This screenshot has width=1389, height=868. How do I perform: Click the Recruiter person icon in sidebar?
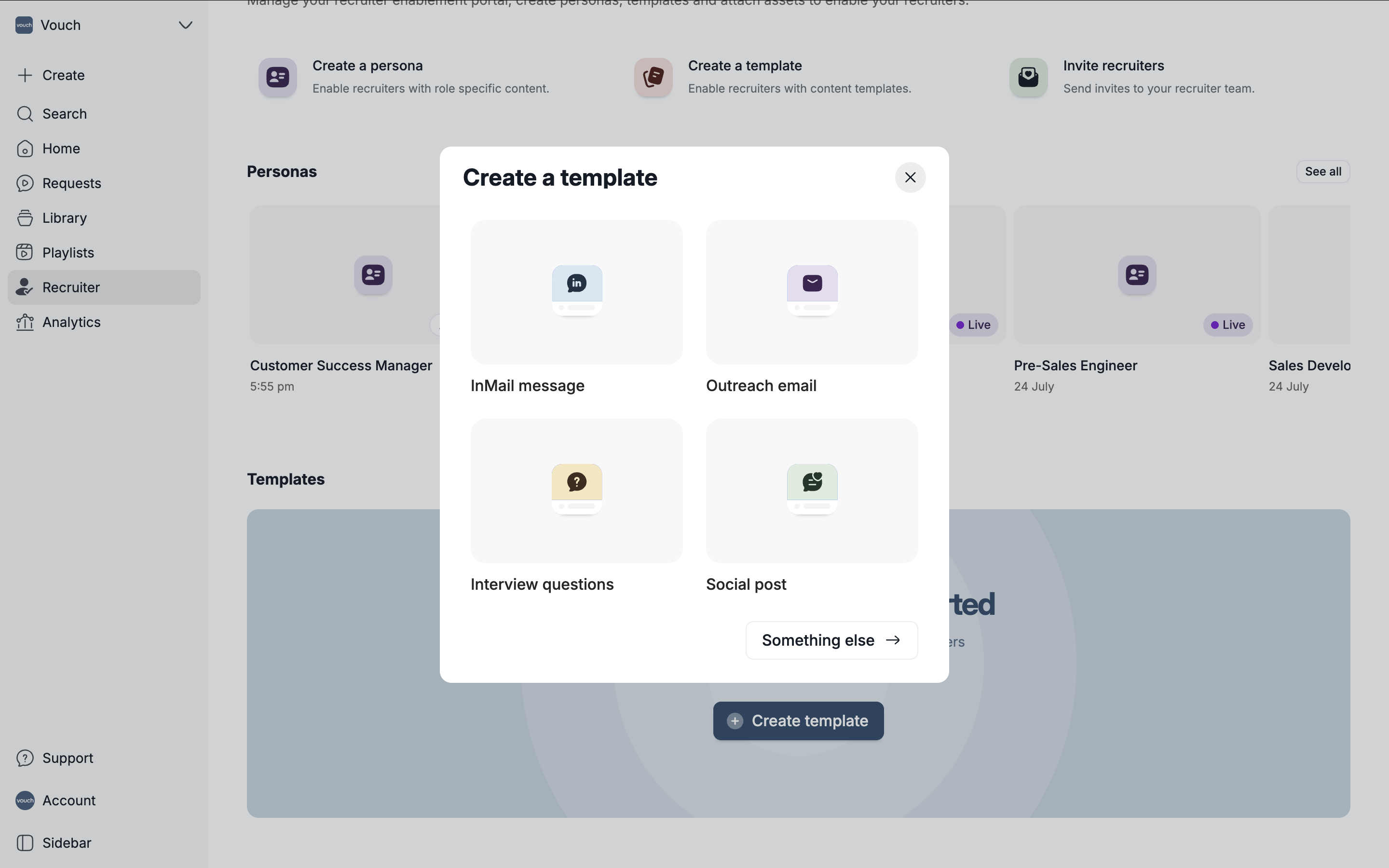click(25, 287)
